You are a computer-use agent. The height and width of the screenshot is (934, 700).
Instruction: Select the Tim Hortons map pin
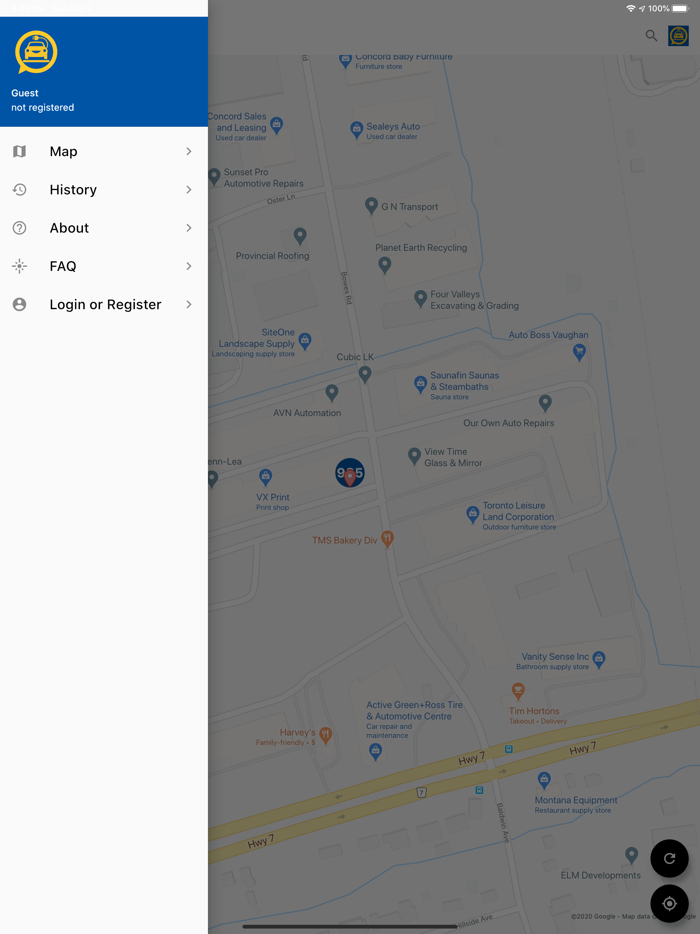[518, 691]
